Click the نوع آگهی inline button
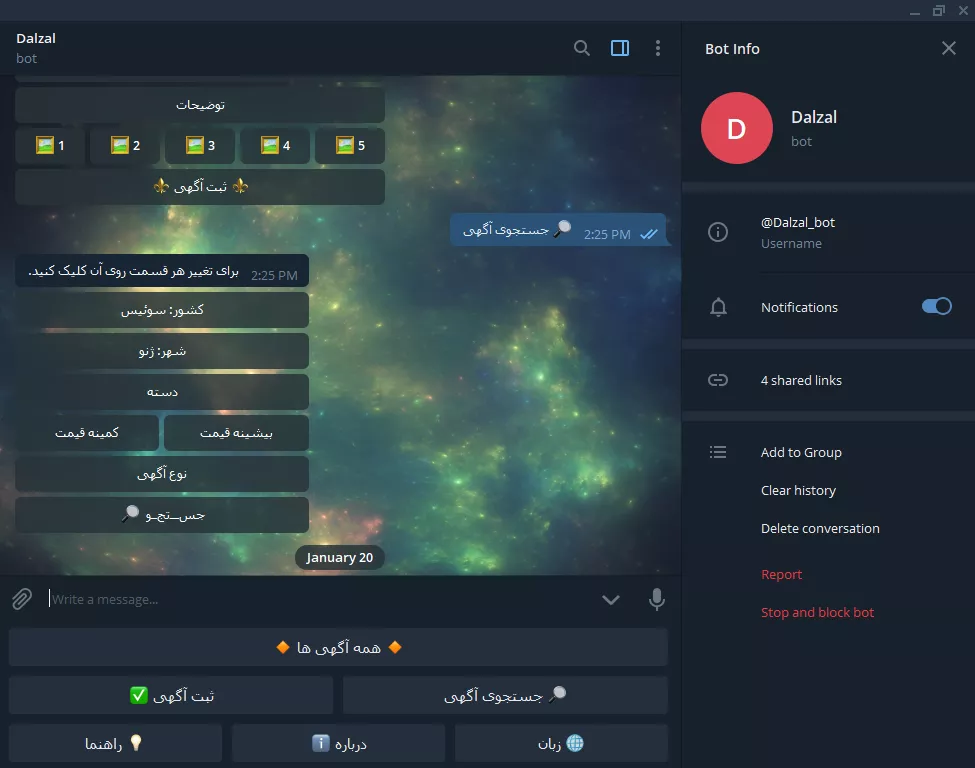 tap(162, 474)
